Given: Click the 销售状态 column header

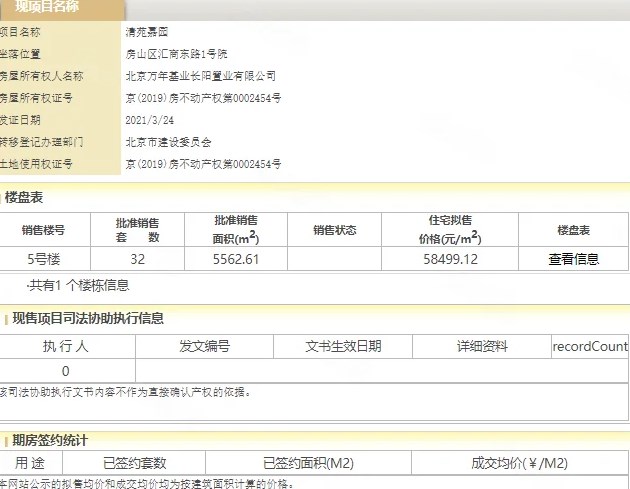Looking at the screenshot, I should tap(334, 230).
